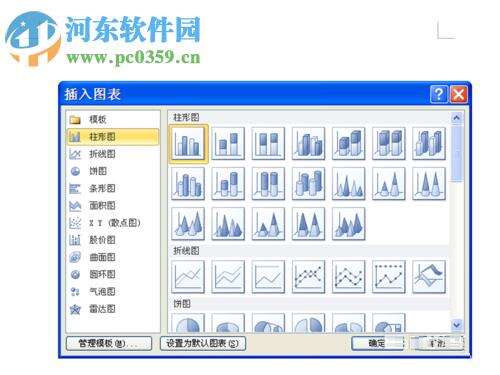Confirm with the 确定 button
Viewport: 500px width, 375px height.
click(x=378, y=343)
